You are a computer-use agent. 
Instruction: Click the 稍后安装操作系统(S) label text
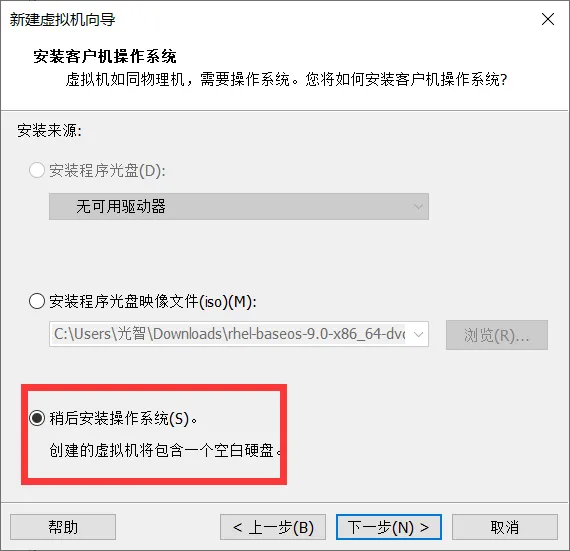123,418
